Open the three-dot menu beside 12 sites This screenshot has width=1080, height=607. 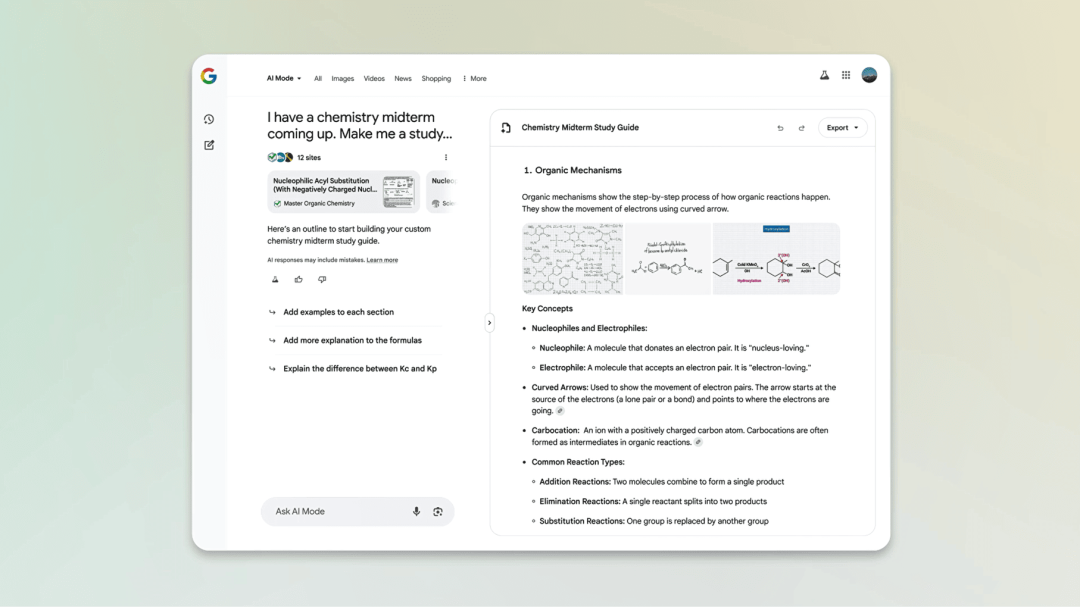[446, 157]
